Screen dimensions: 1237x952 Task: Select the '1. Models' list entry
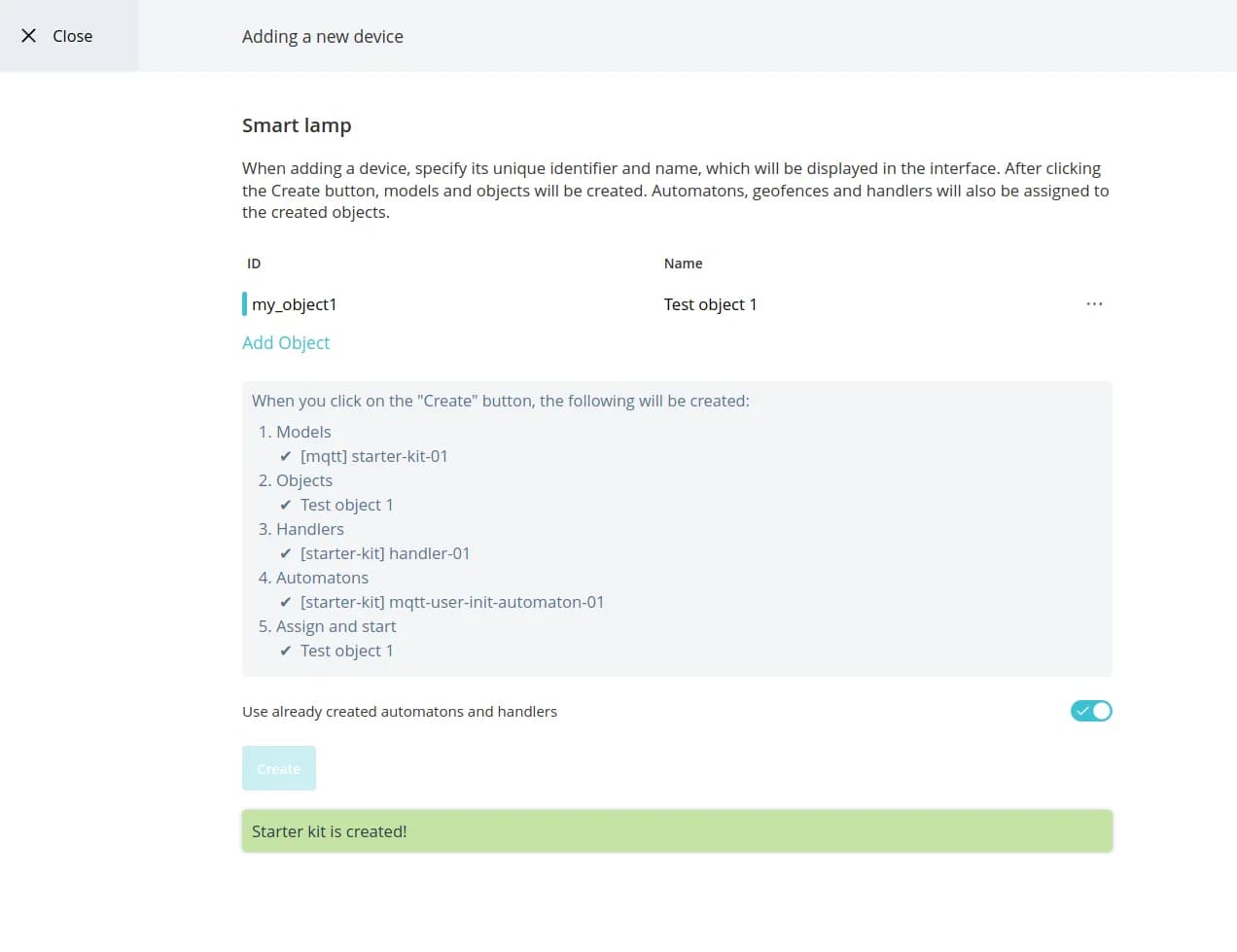(x=295, y=432)
